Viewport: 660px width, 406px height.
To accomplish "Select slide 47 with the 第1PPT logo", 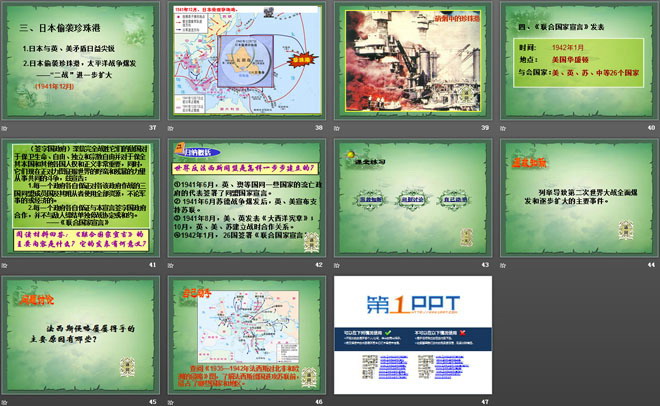I will (413, 335).
